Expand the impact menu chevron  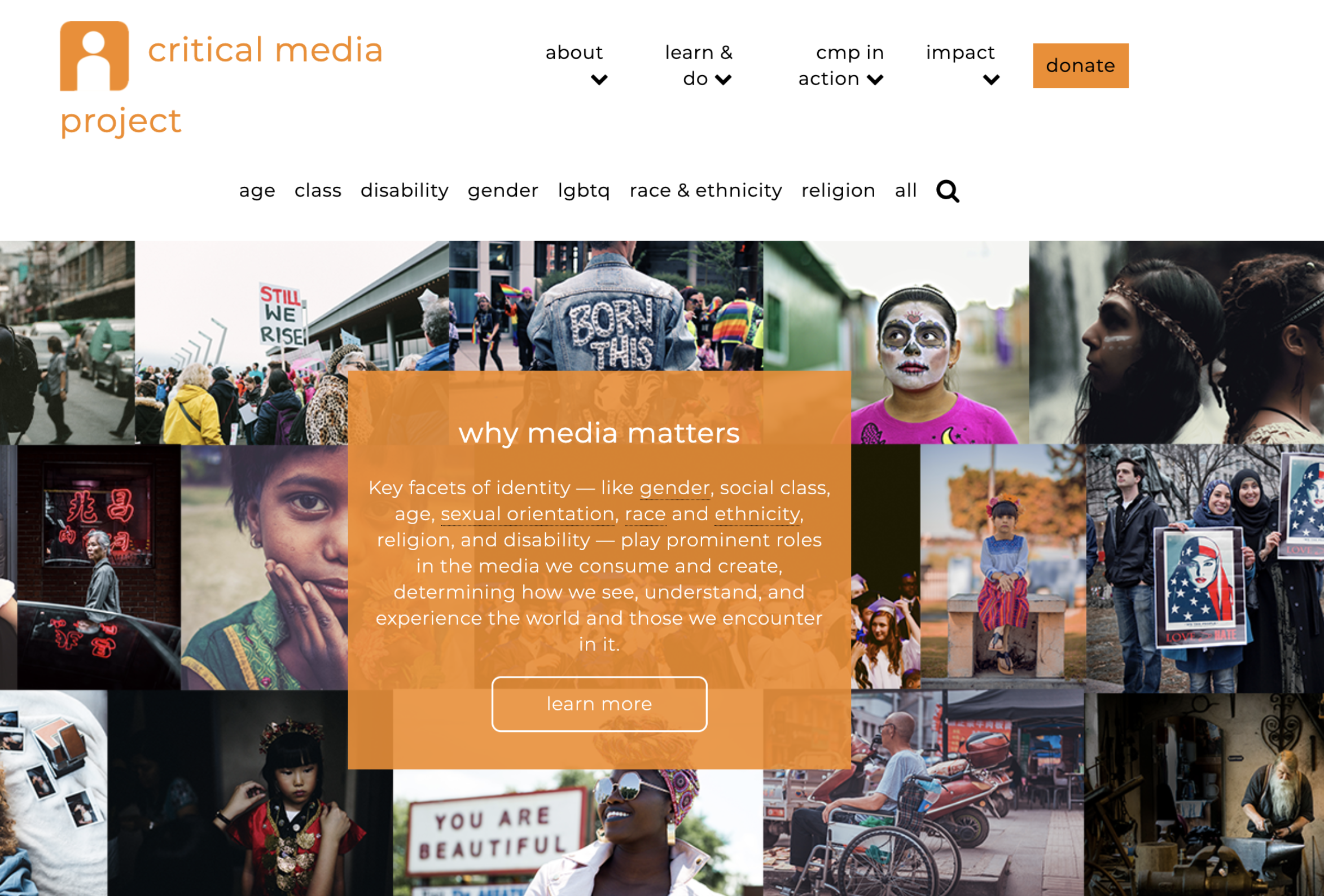[991, 80]
